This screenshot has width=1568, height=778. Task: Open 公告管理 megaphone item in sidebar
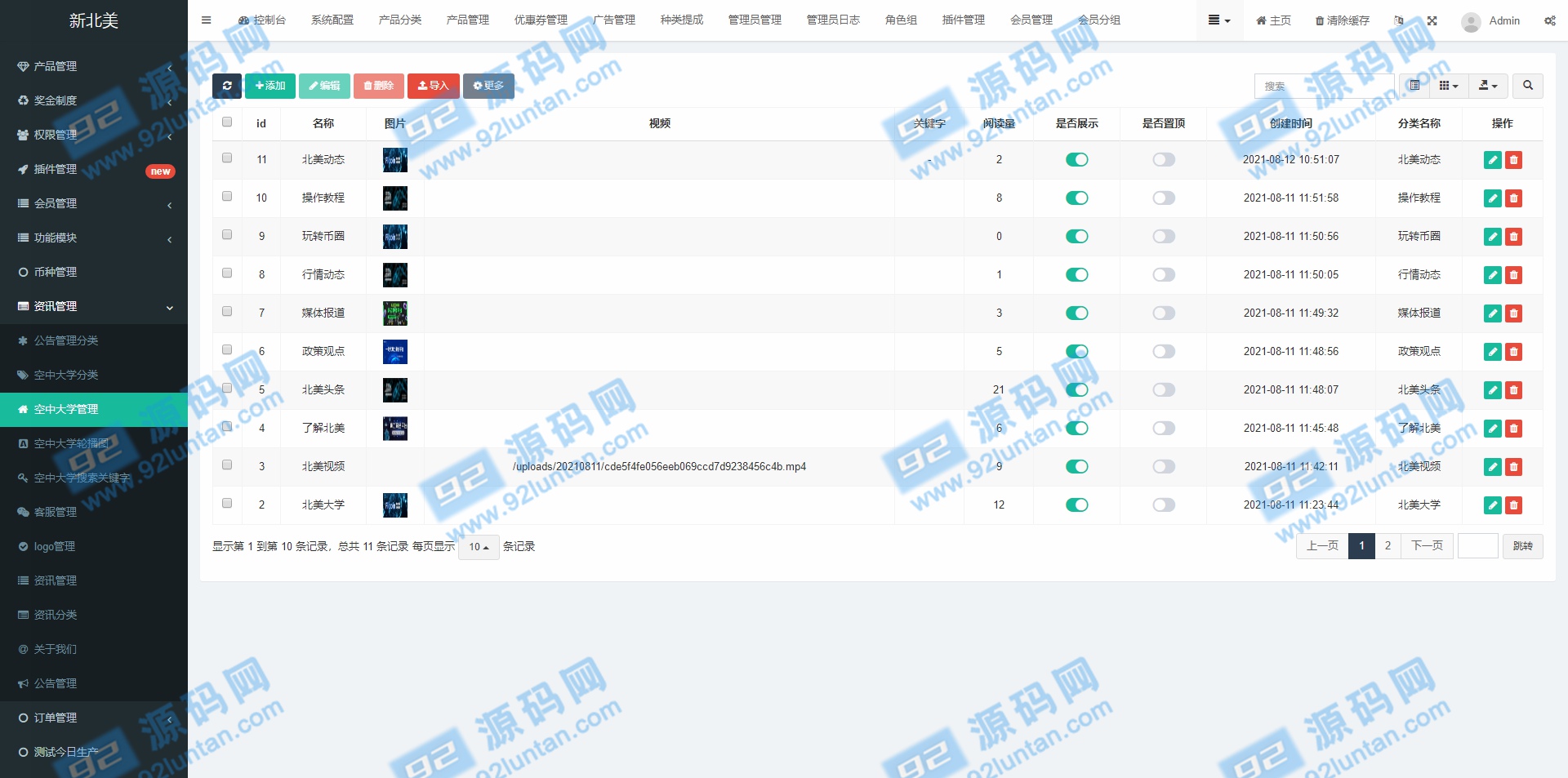click(x=94, y=683)
